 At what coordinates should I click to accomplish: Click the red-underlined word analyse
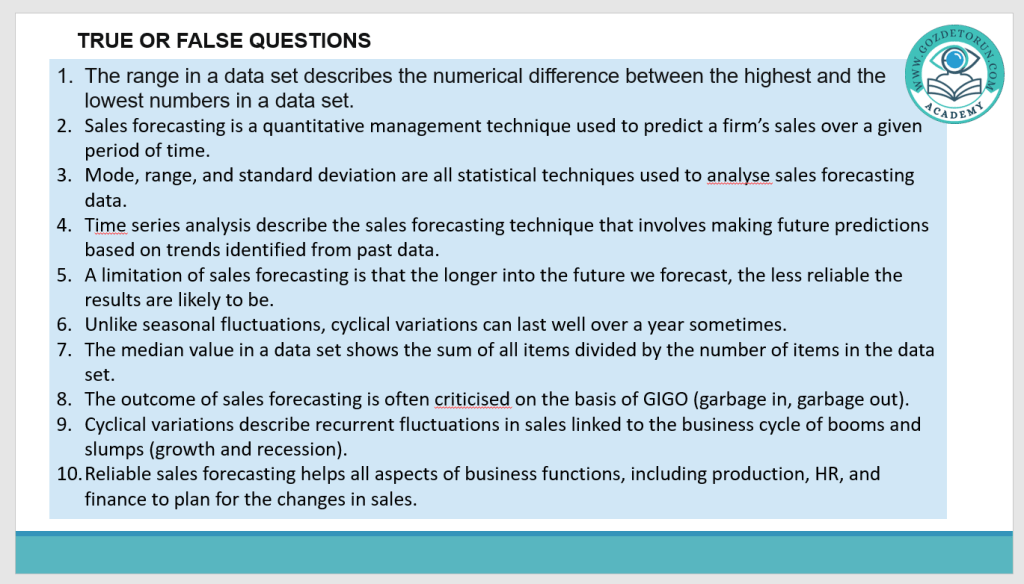coord(739,176)
